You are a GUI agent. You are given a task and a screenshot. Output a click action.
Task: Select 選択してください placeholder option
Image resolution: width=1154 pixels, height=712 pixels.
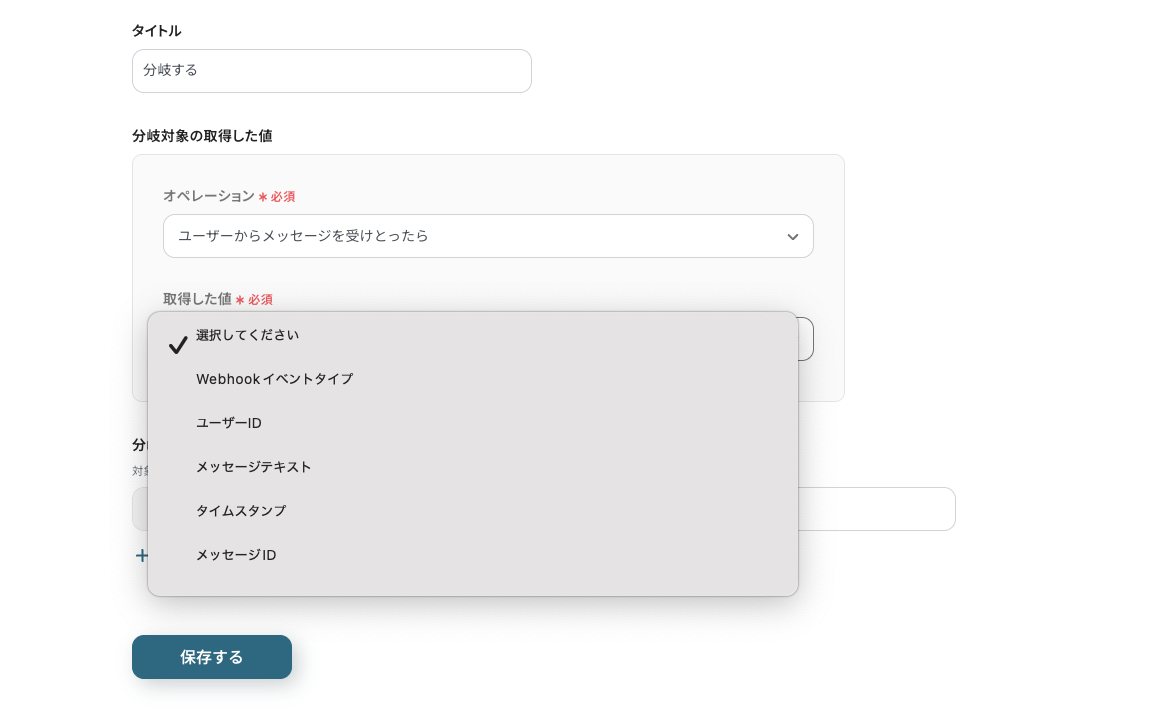tap(247, 335)
